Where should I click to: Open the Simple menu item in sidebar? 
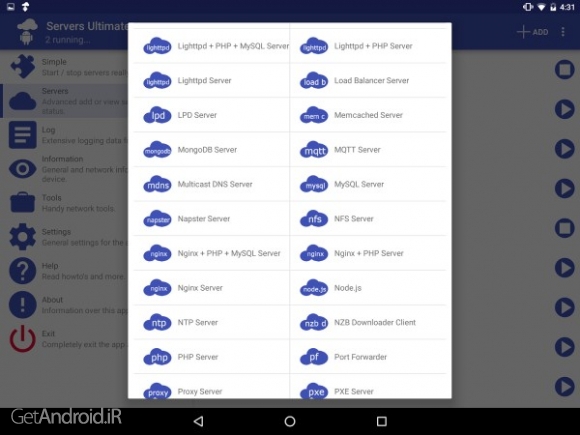65,67
